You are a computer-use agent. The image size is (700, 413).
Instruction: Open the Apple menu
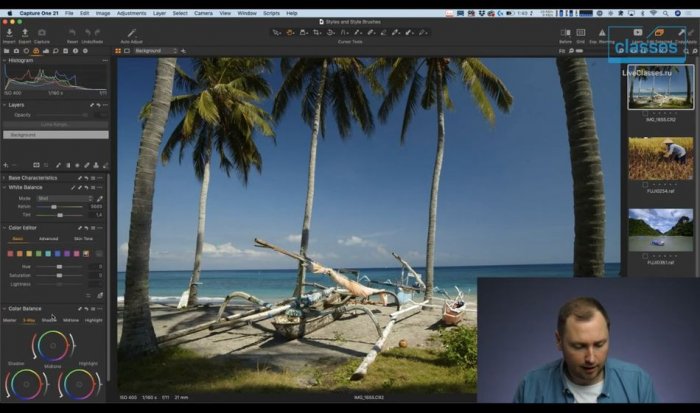[9, 13]
